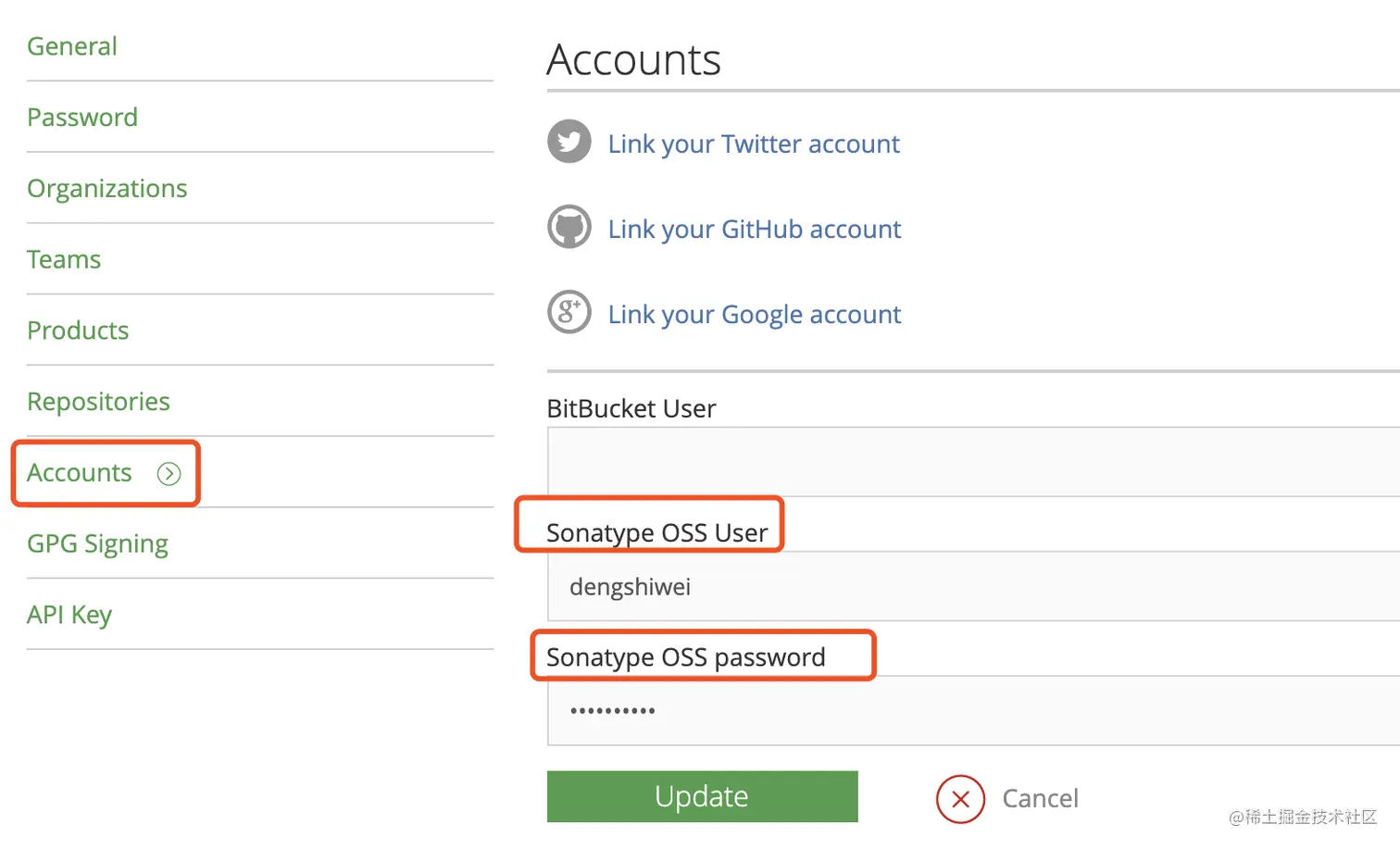The image size is (1400, 849).
Task: Focus the Sonatype OSS password field
Action: [x=972, y=711]
